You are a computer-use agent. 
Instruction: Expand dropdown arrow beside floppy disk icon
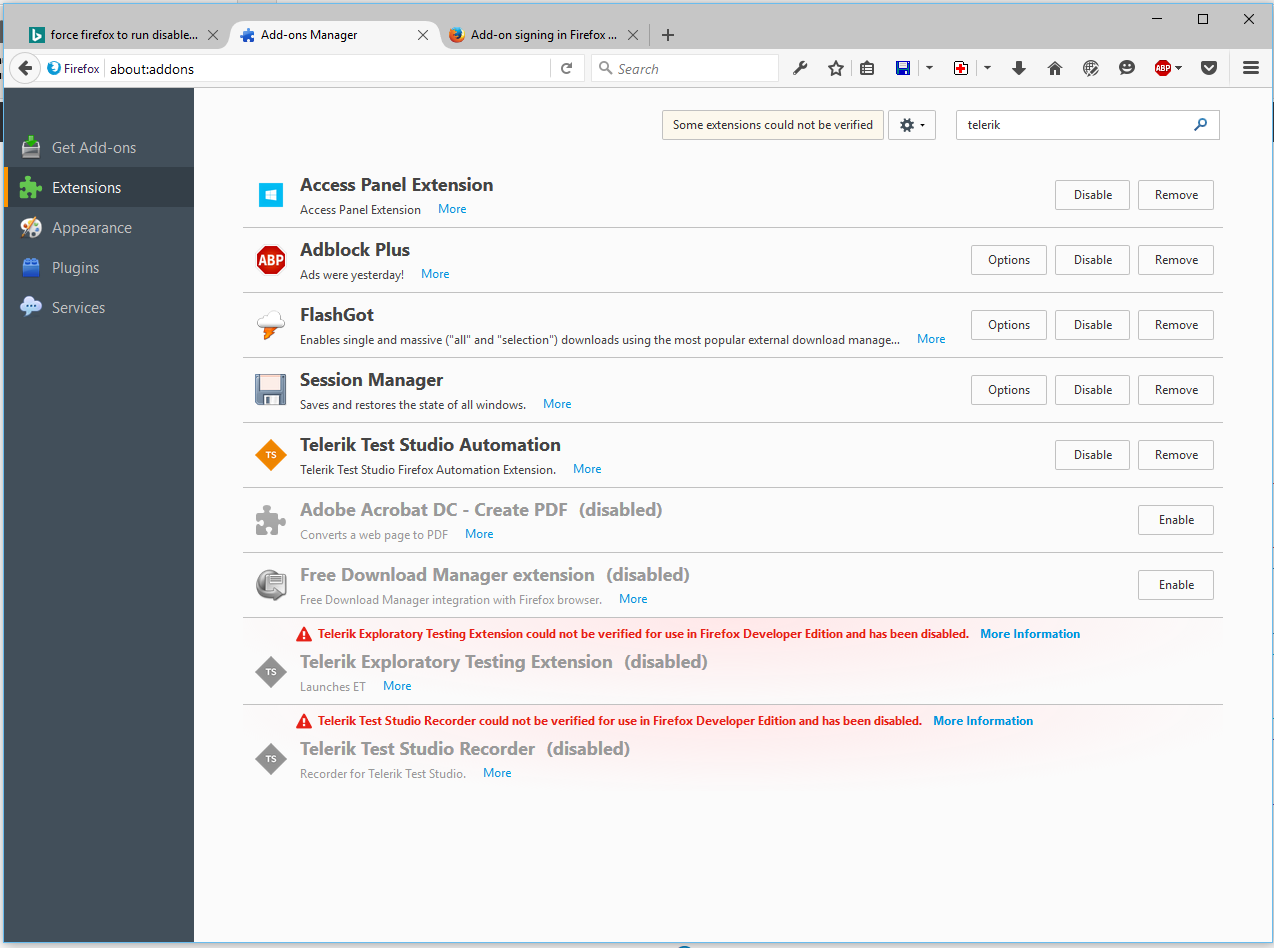(929, 68)
